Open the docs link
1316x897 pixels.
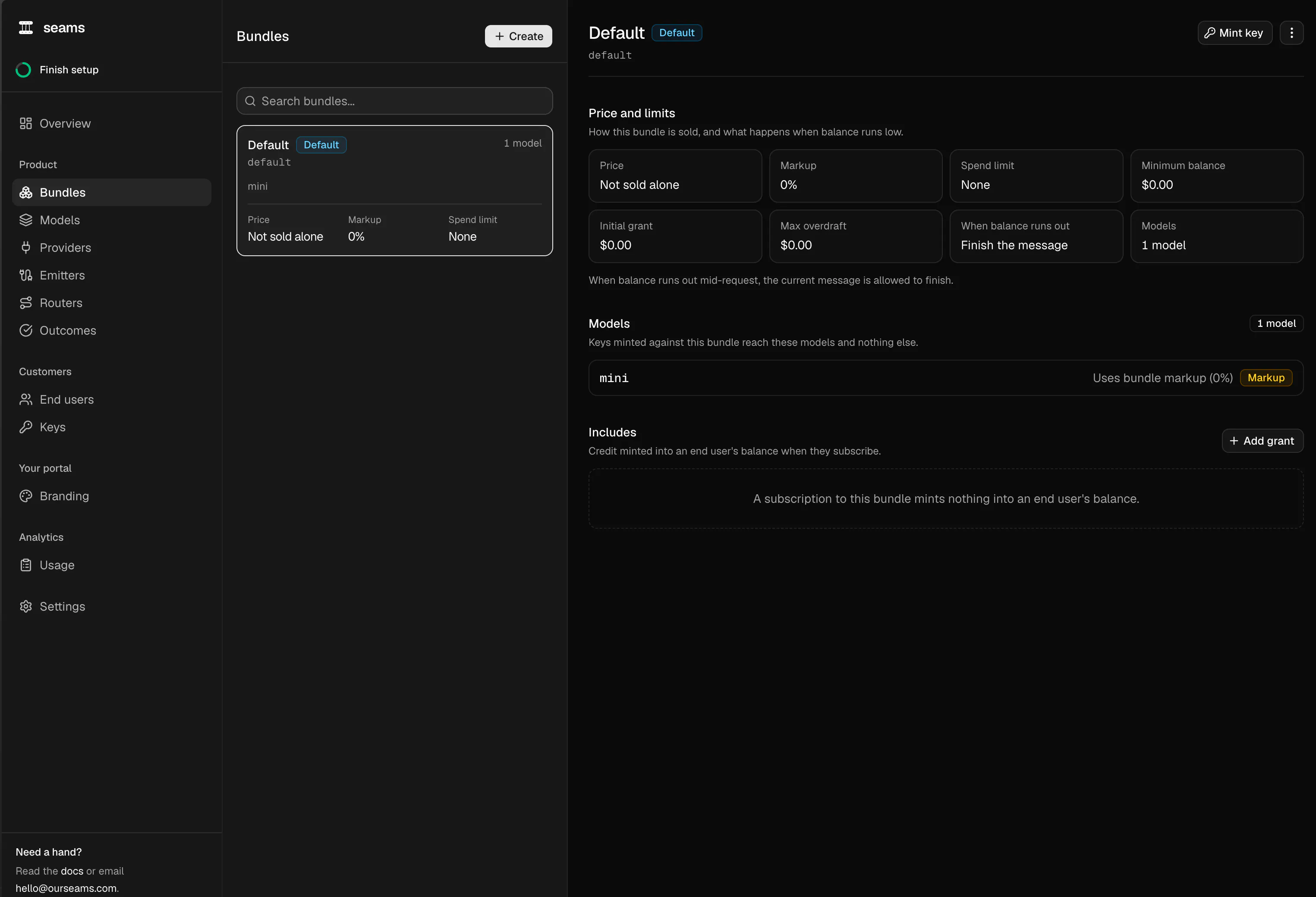[x=72, y=871]
